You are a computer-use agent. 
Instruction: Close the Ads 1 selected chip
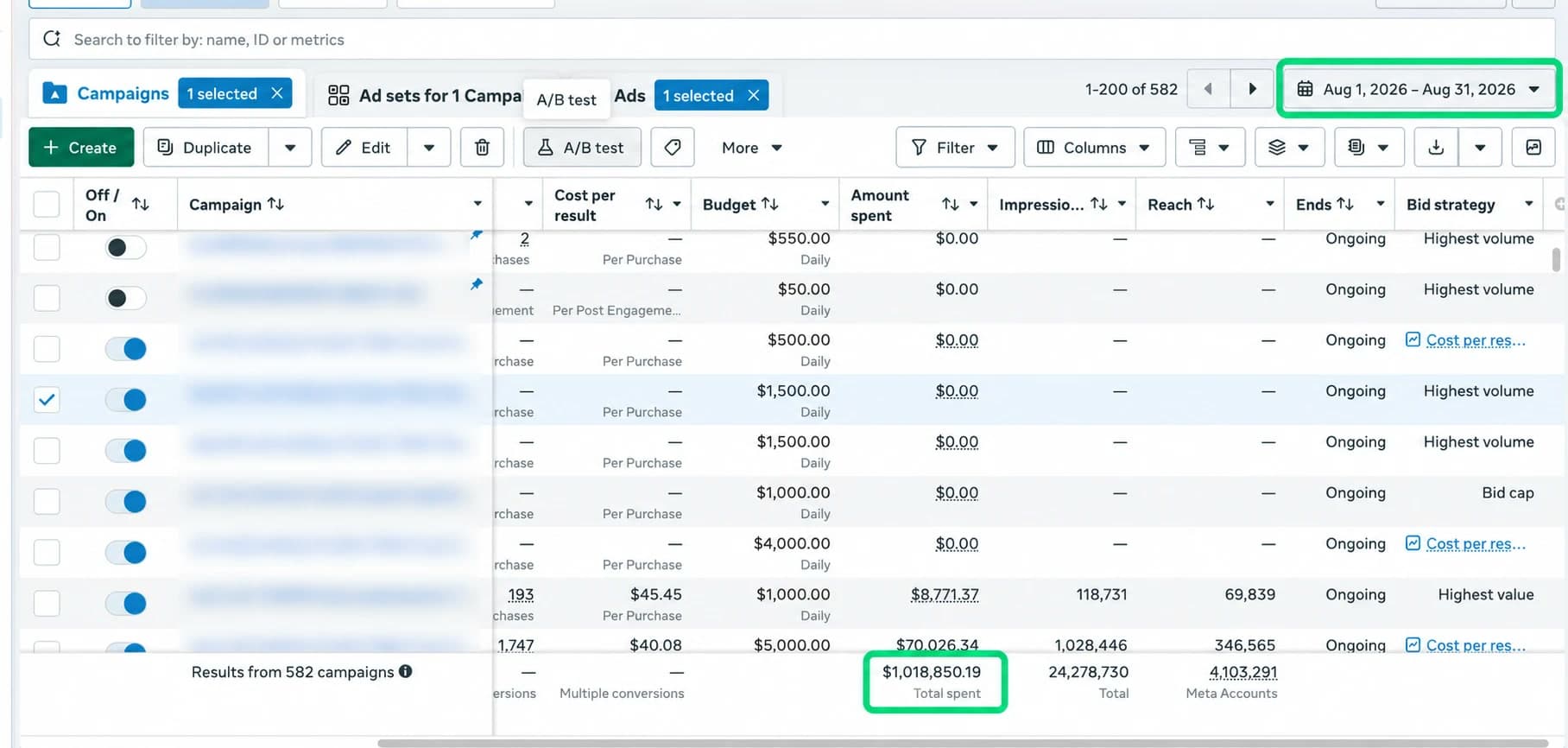754,95
